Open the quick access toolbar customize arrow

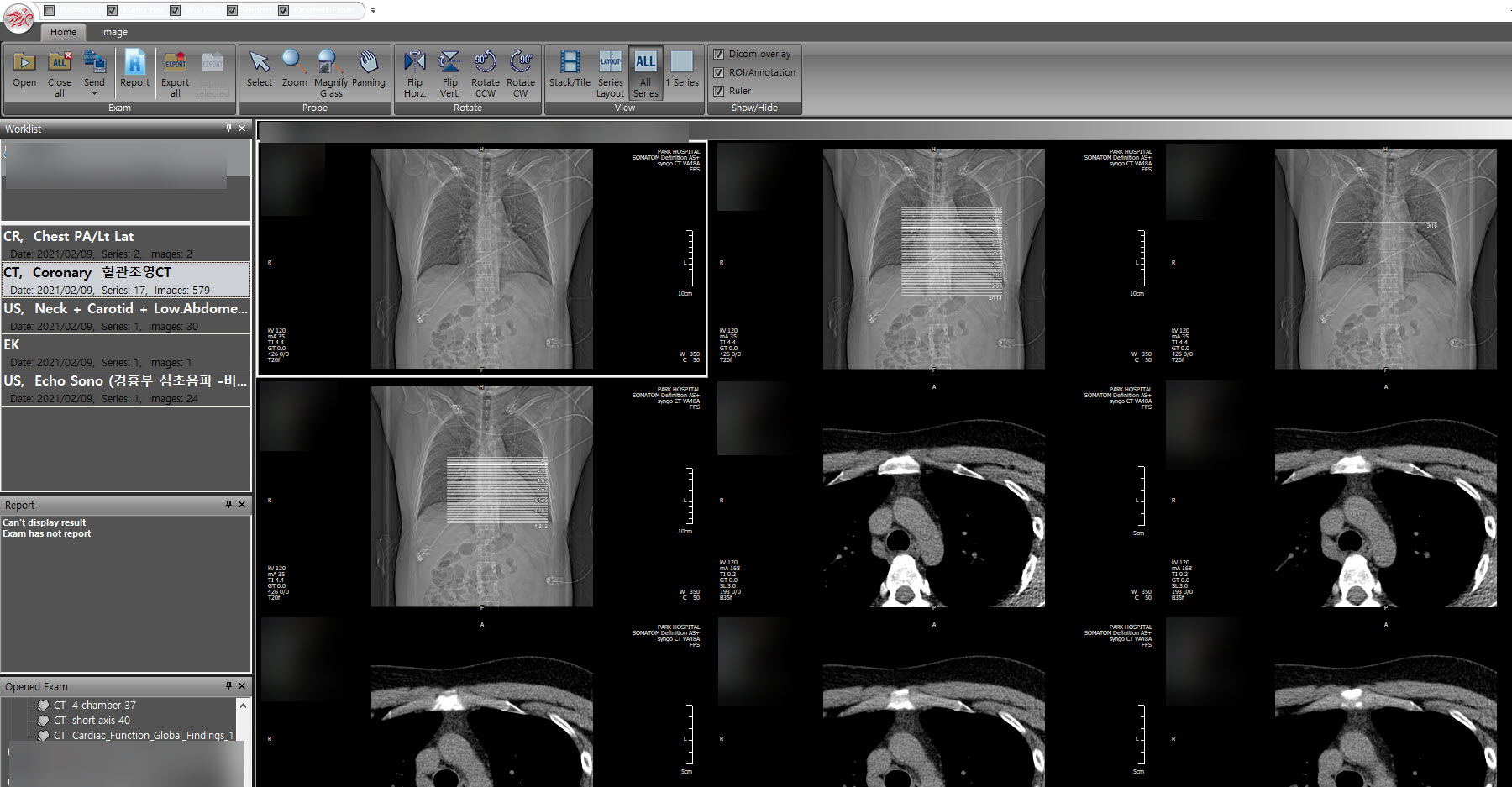coord(374,11)
